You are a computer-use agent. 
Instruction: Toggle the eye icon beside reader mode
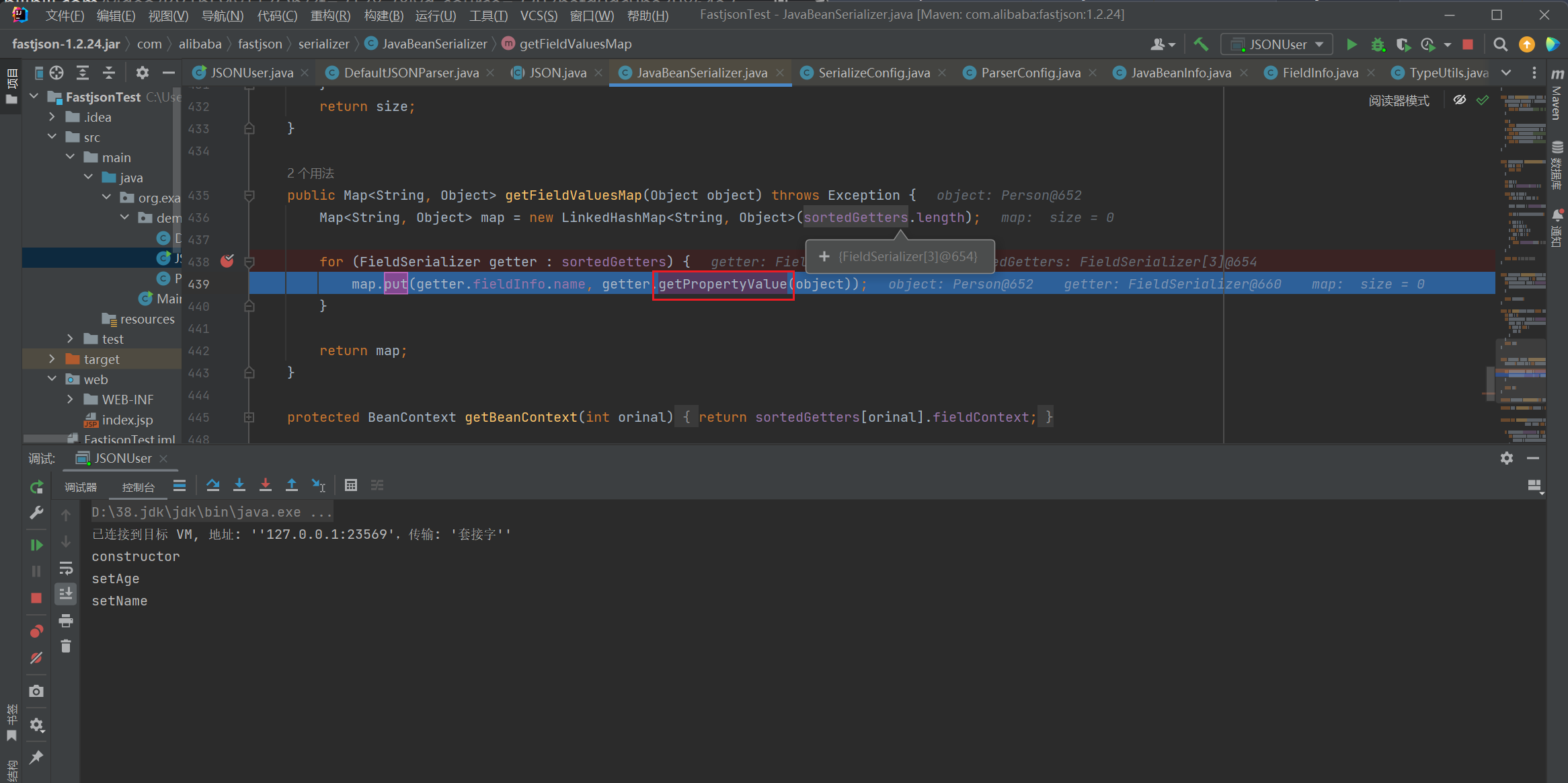tap(1459, 100)
